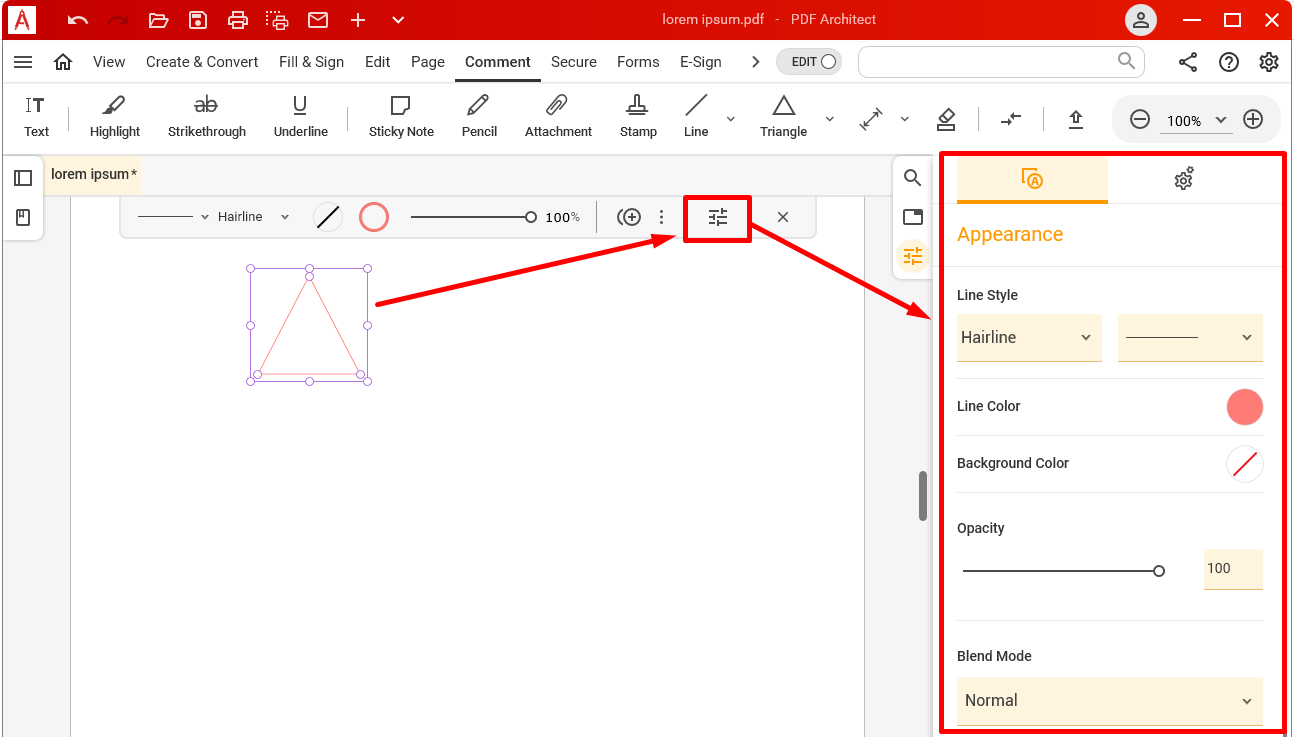
Task: Click the scan/snapshot print icon
Action: (x=277, y=20)
